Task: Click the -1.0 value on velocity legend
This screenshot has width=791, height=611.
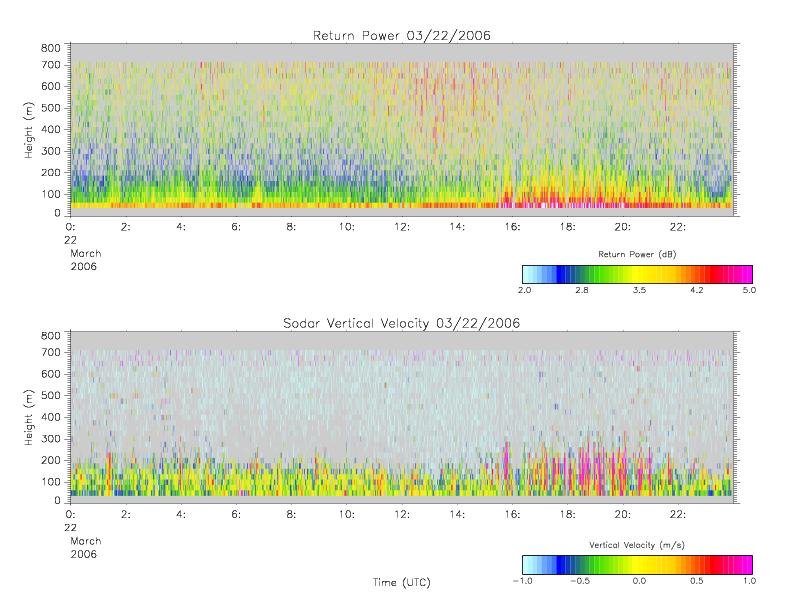Action: click(522, 581)
